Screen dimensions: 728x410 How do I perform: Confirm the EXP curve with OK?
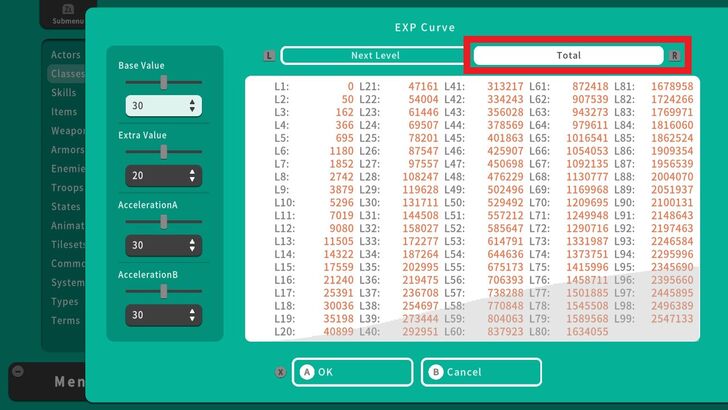tap(352, 372)
